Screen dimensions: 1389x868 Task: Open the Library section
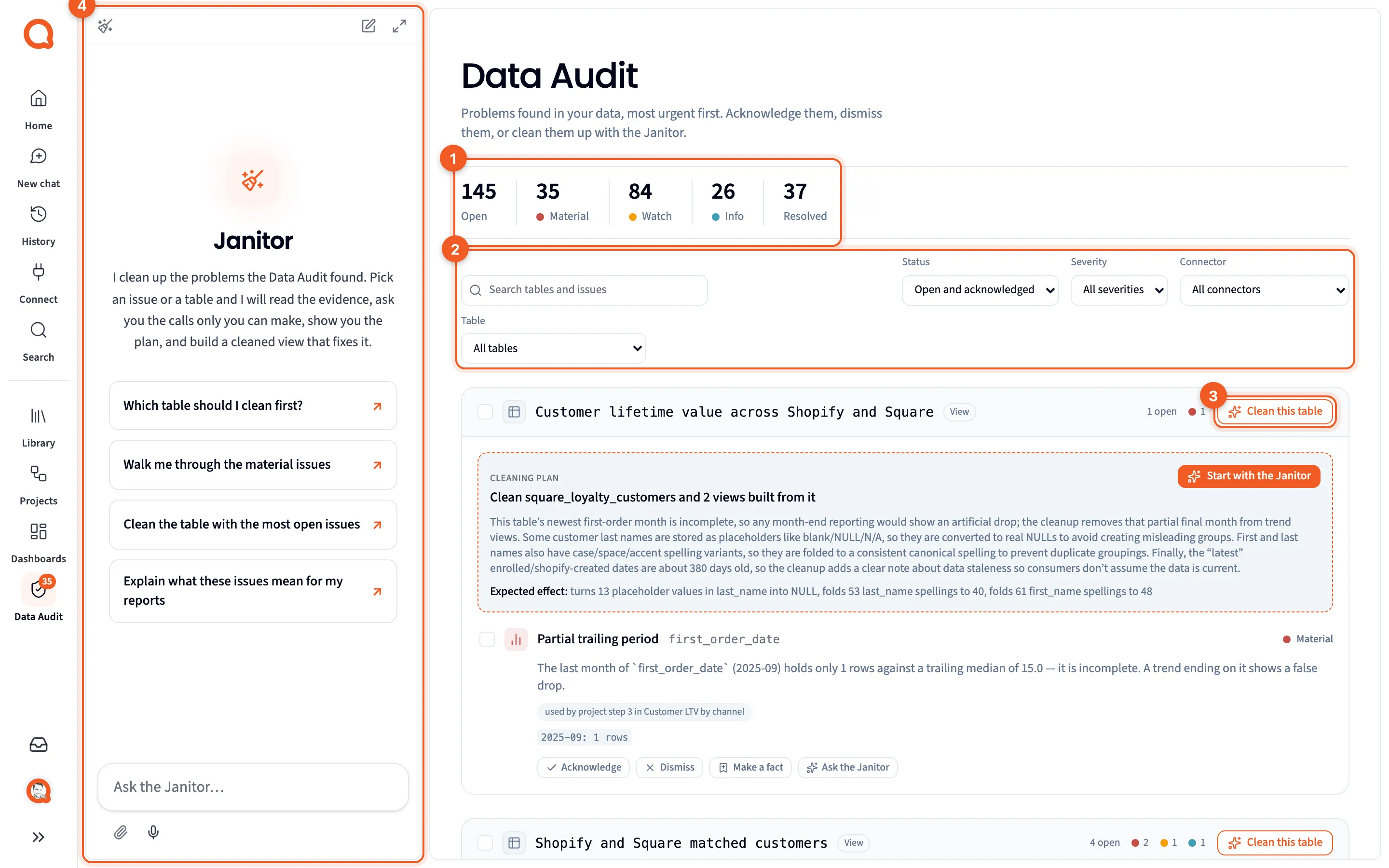click(x=39, y=427)
